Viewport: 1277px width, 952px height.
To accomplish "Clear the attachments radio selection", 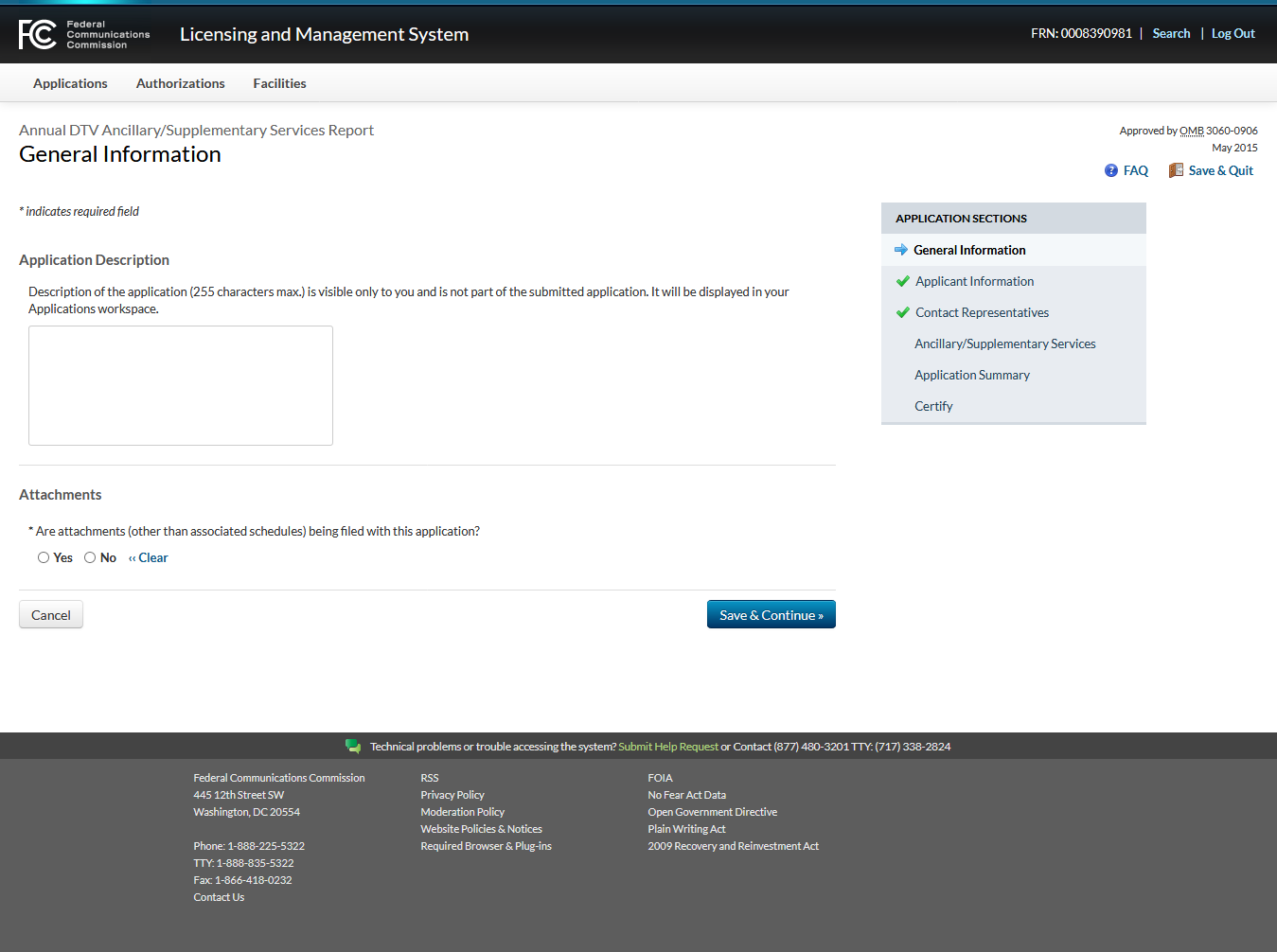I will 149,557.
